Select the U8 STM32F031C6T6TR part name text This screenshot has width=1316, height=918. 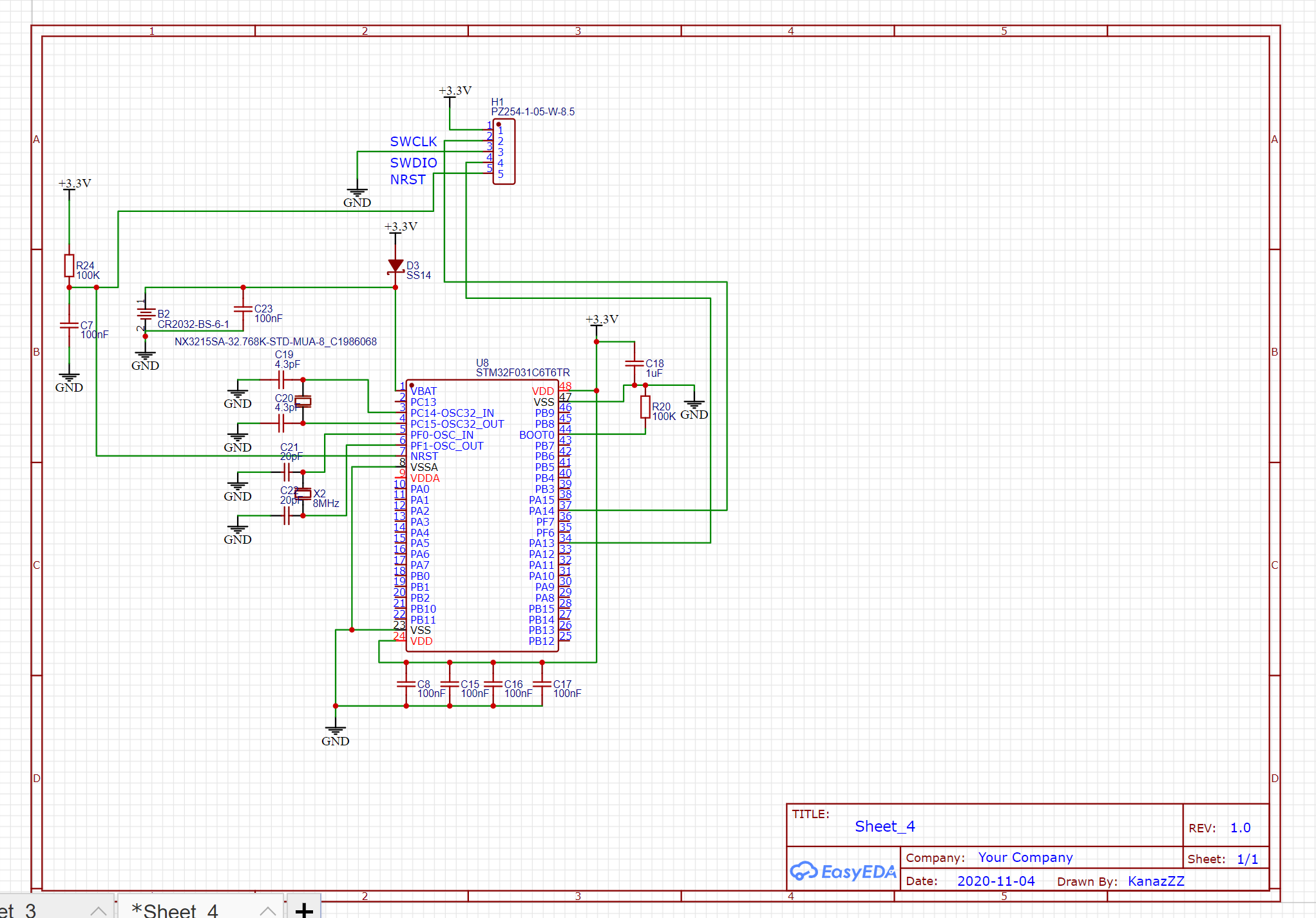click(522, 372)
